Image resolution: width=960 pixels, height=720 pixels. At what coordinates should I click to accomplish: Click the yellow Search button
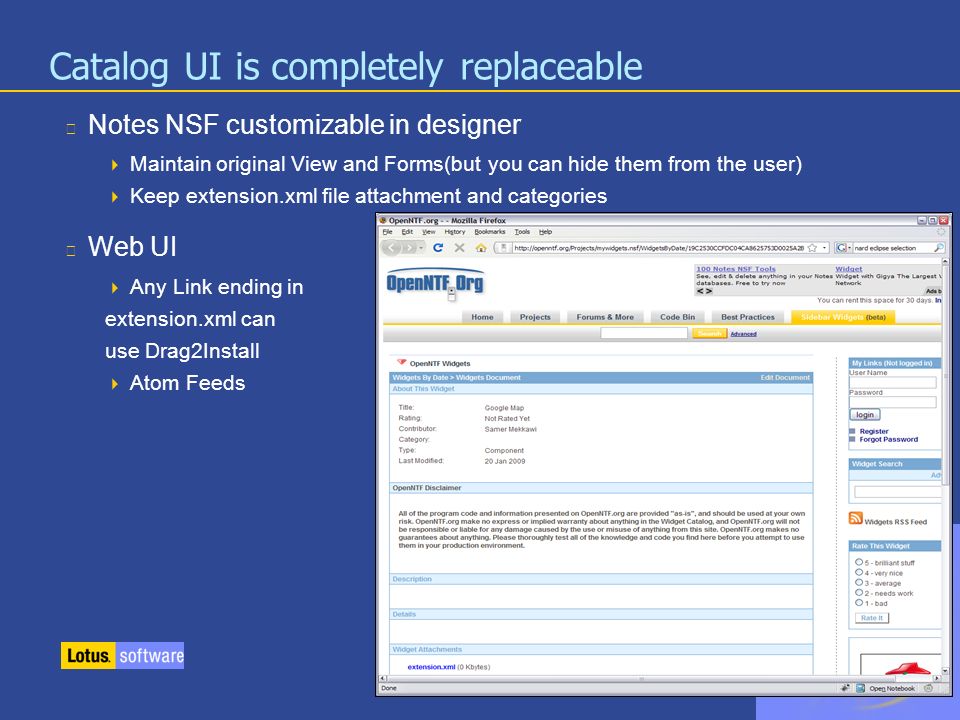pos(710,334)
